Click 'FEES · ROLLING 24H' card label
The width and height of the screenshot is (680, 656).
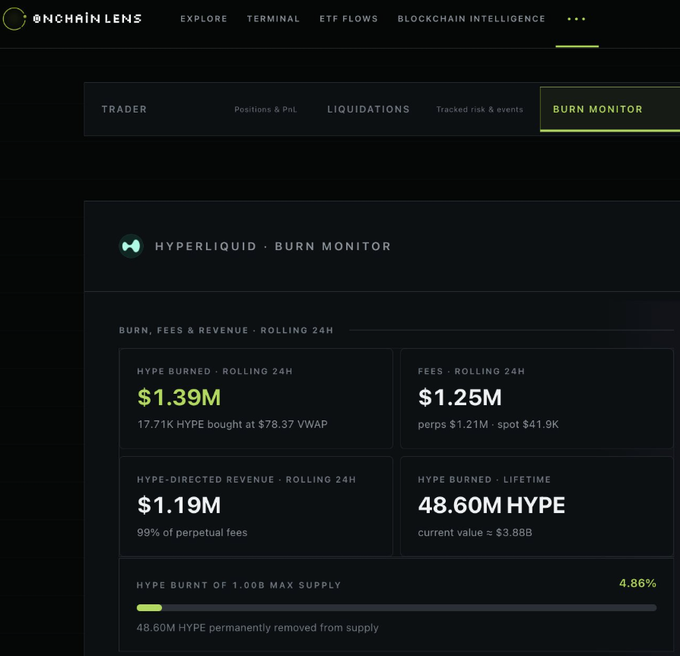pyautogui.click(x=471, y=371)
